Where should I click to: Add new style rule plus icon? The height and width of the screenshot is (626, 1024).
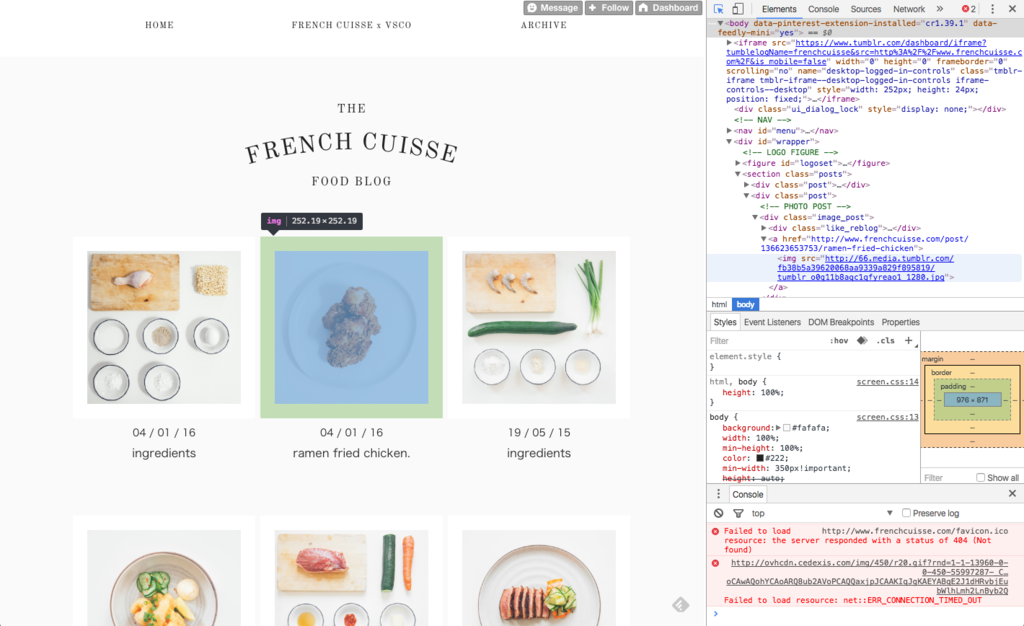click(908, 340)
